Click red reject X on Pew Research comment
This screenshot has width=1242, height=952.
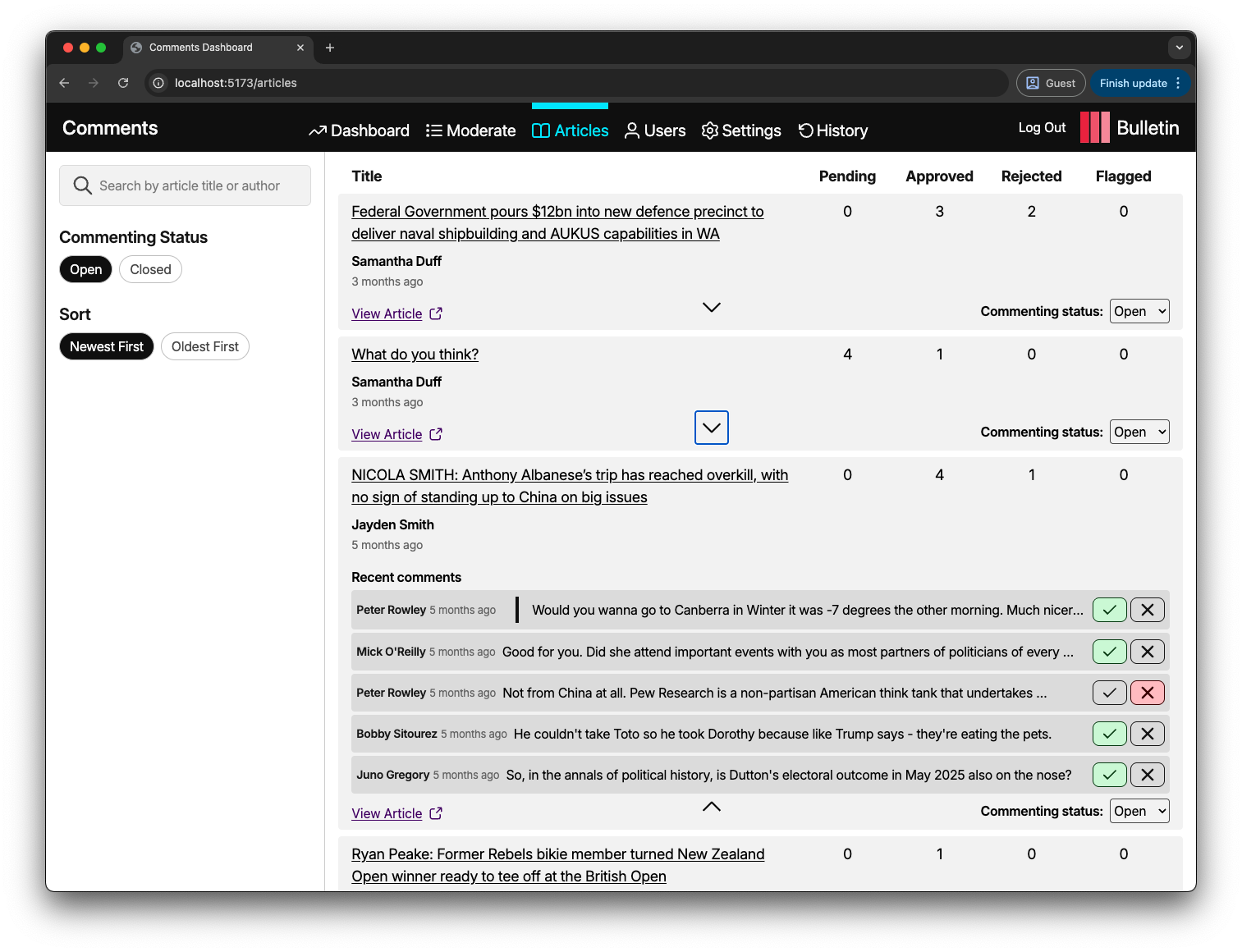(1147, 693)
